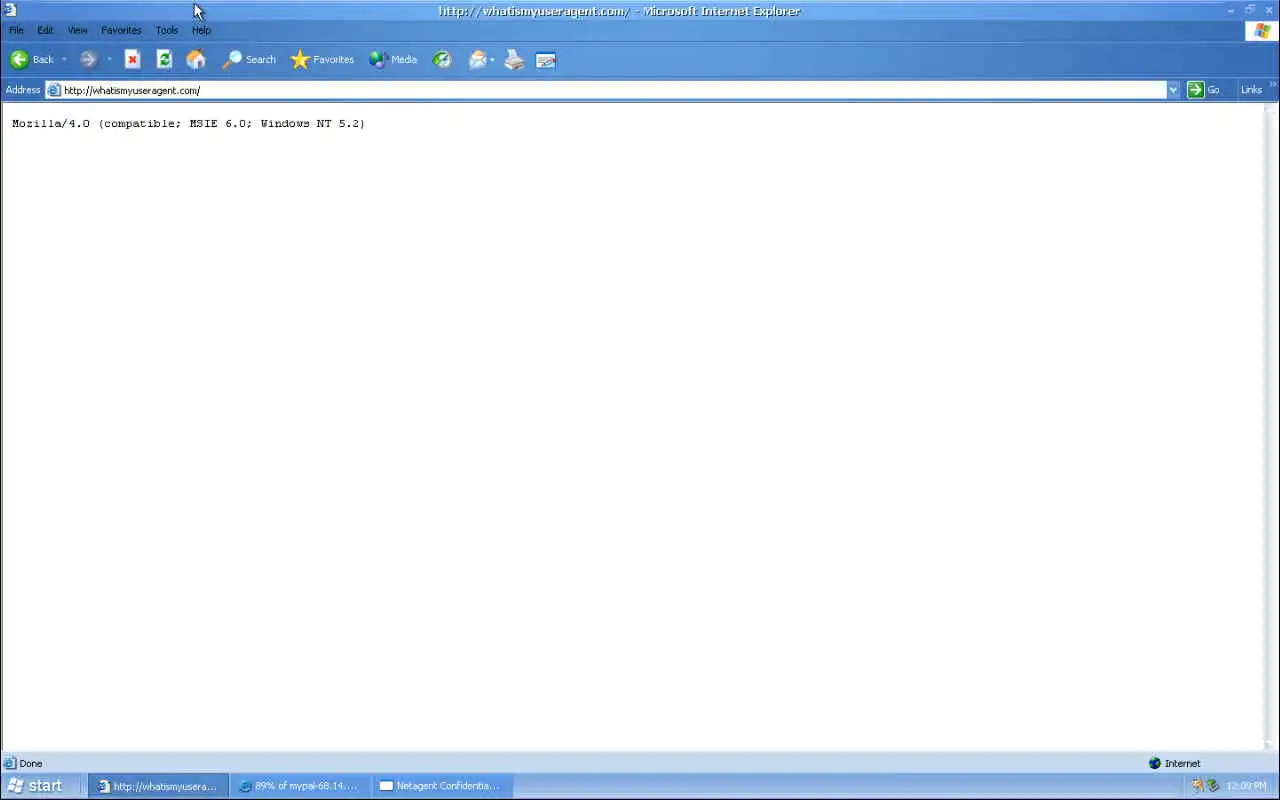Click the Forward navigation arrow
This screenshot has width=1280, height=800.
pos(88,60)
